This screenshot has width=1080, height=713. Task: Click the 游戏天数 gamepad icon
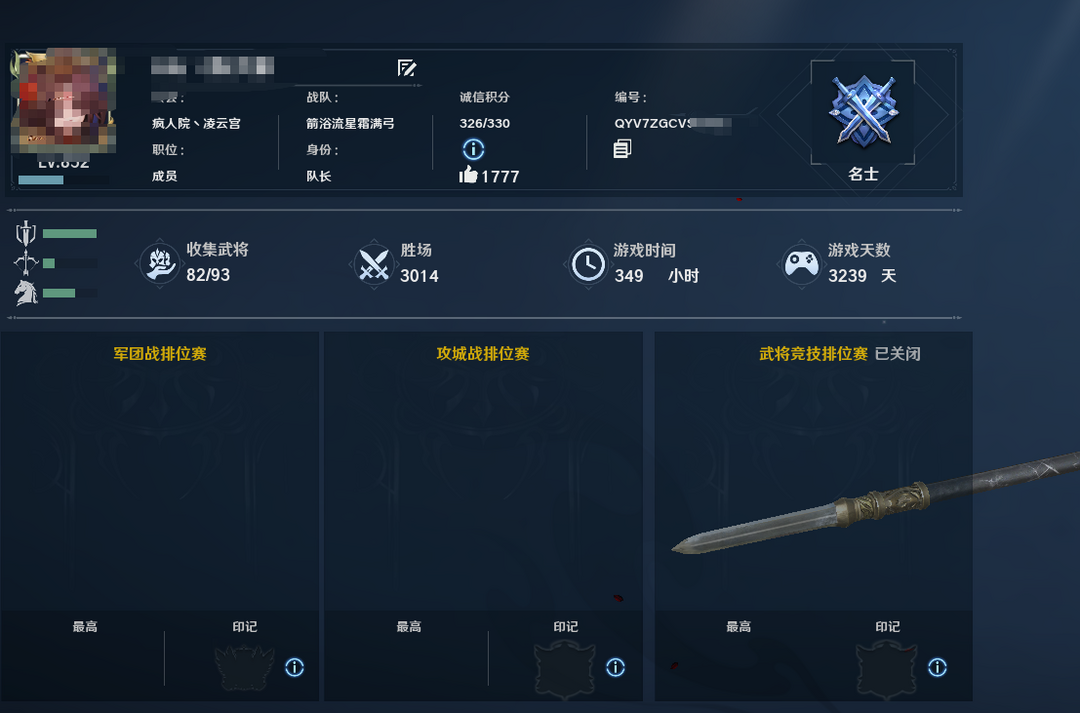802,264
